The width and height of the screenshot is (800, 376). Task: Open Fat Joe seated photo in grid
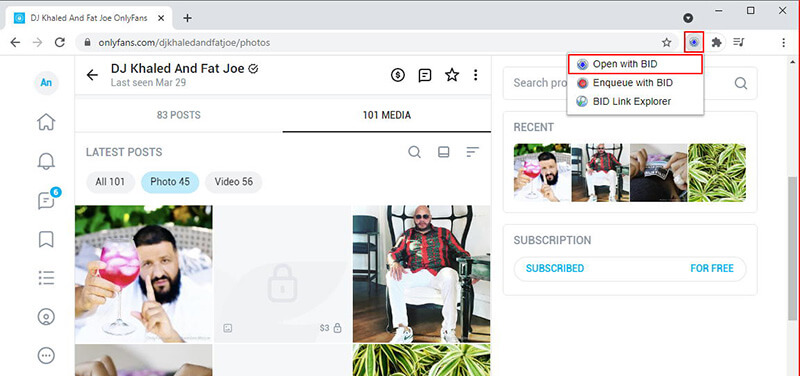(x=421, y=274)
